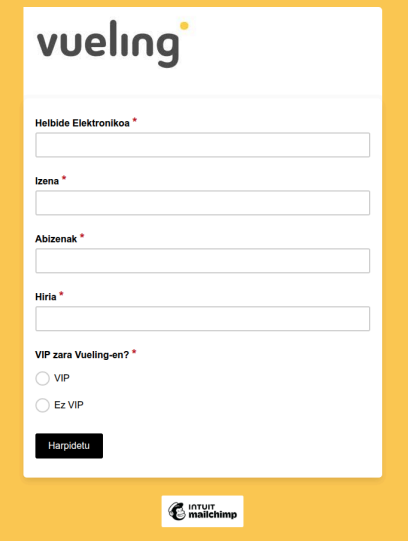Click the Helbide Elektronikoa input field
The height and width of the screenshot is (542, 410).
click(203, 145)
